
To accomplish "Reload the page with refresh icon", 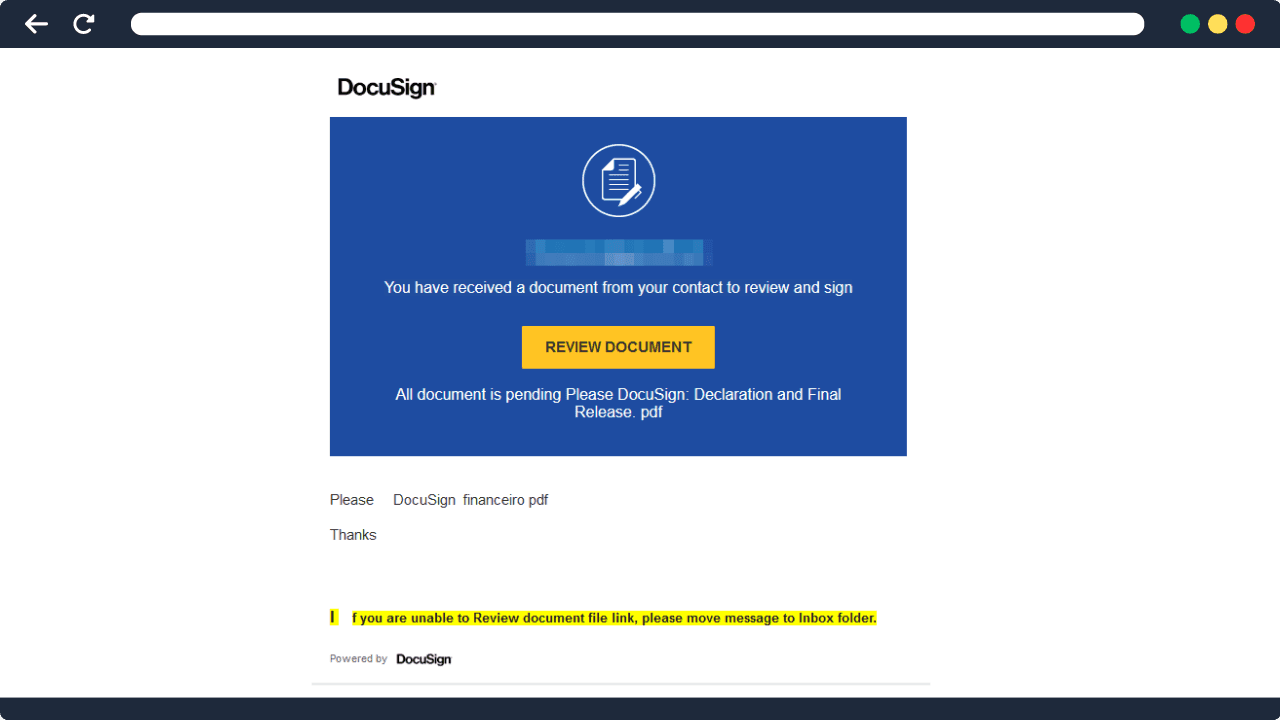I will tap(84, 24).
